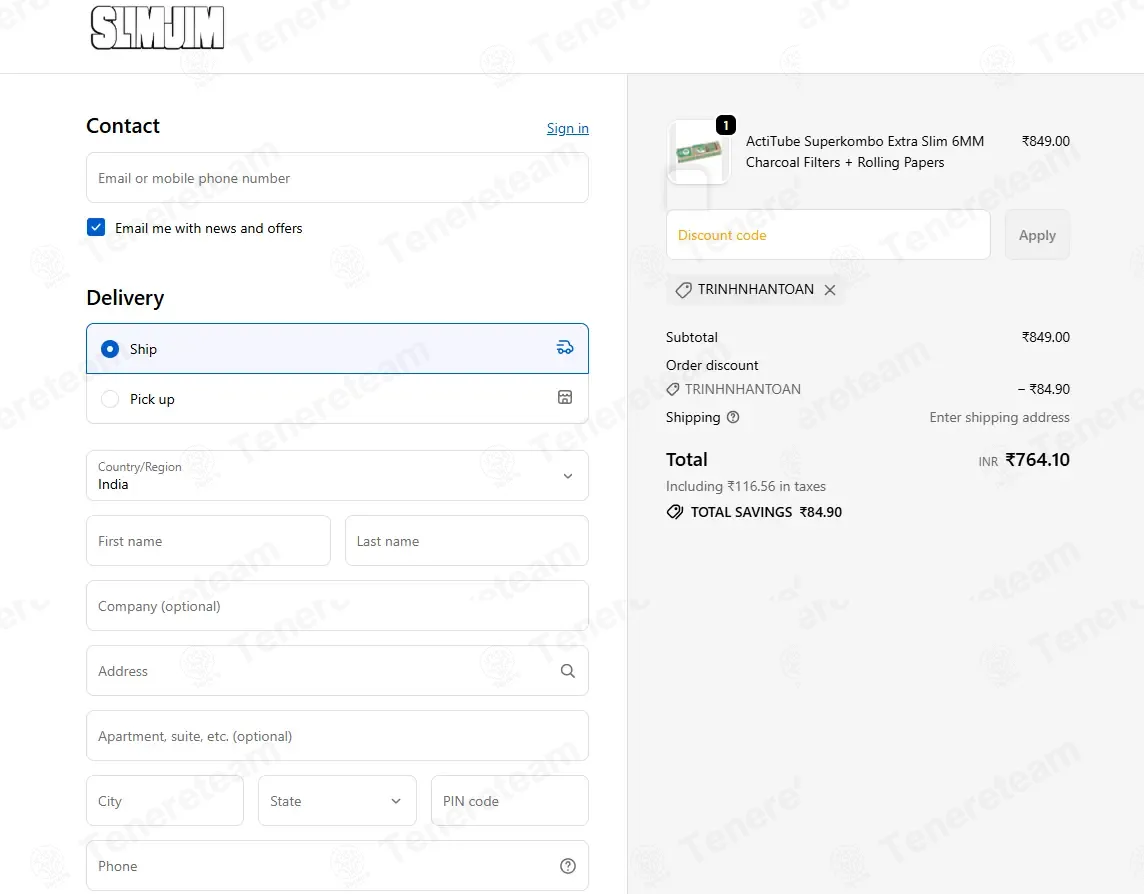This screenshot has width=1144, height=894.
Task: Click the ActiTube product thumbnail
Action: (698, 152)
